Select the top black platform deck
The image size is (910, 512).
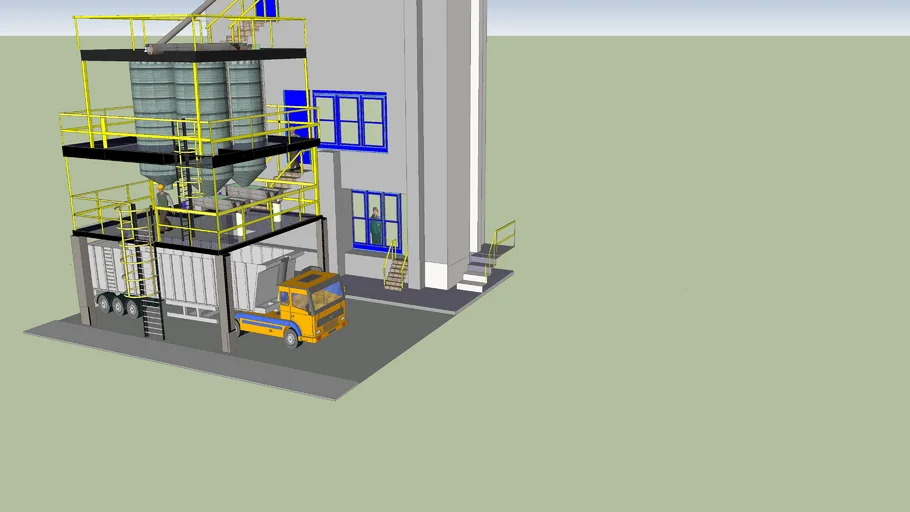[190, 53]
